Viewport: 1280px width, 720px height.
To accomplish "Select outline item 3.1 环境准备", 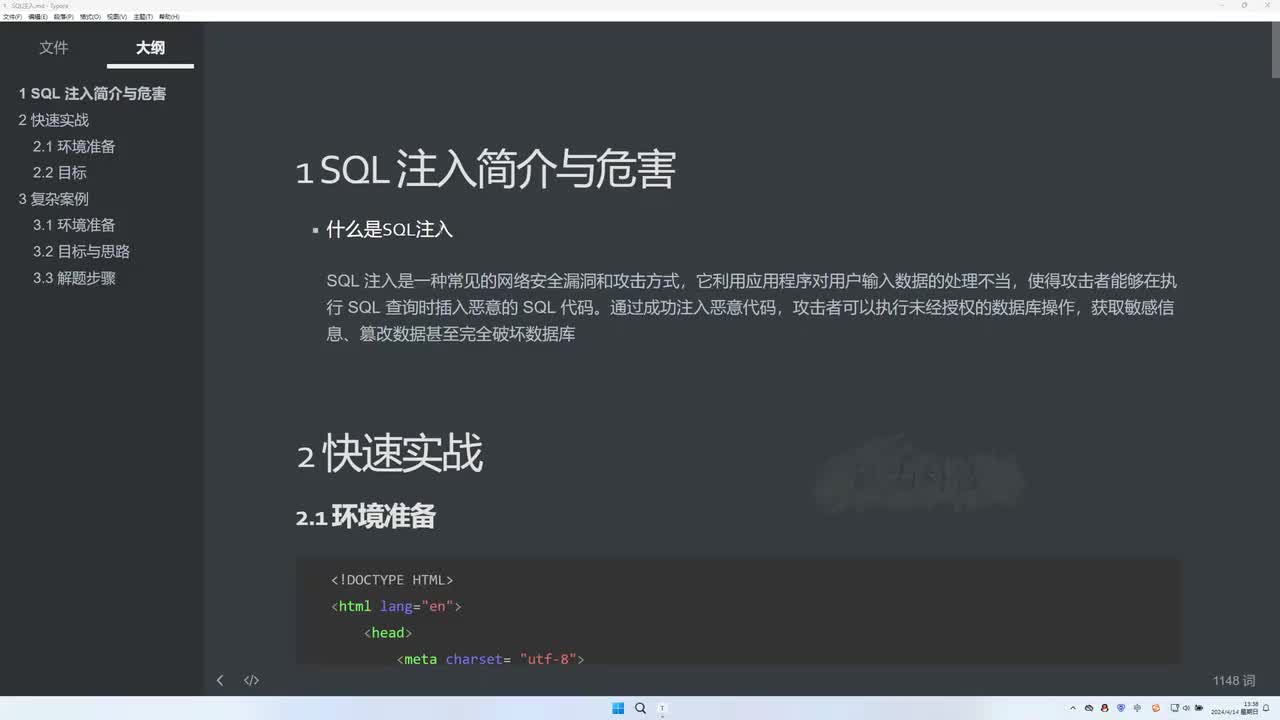I will 74,225.
